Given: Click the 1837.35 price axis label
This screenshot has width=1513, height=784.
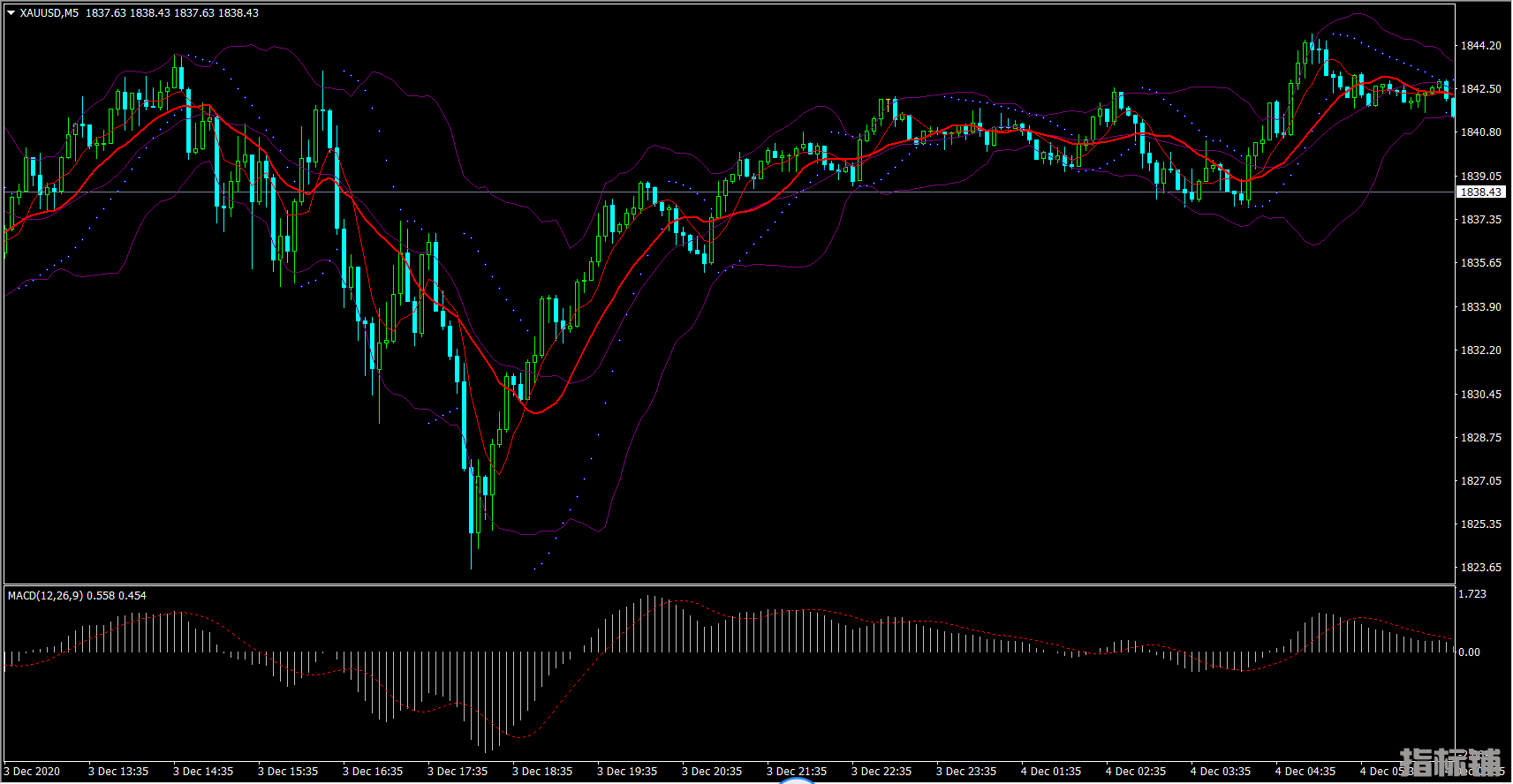Looking at the screenshot, I should pos(1481,220).
